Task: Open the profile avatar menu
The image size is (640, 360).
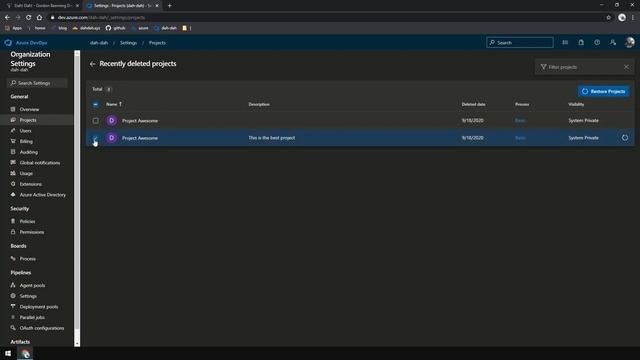Action: point(629,42)
